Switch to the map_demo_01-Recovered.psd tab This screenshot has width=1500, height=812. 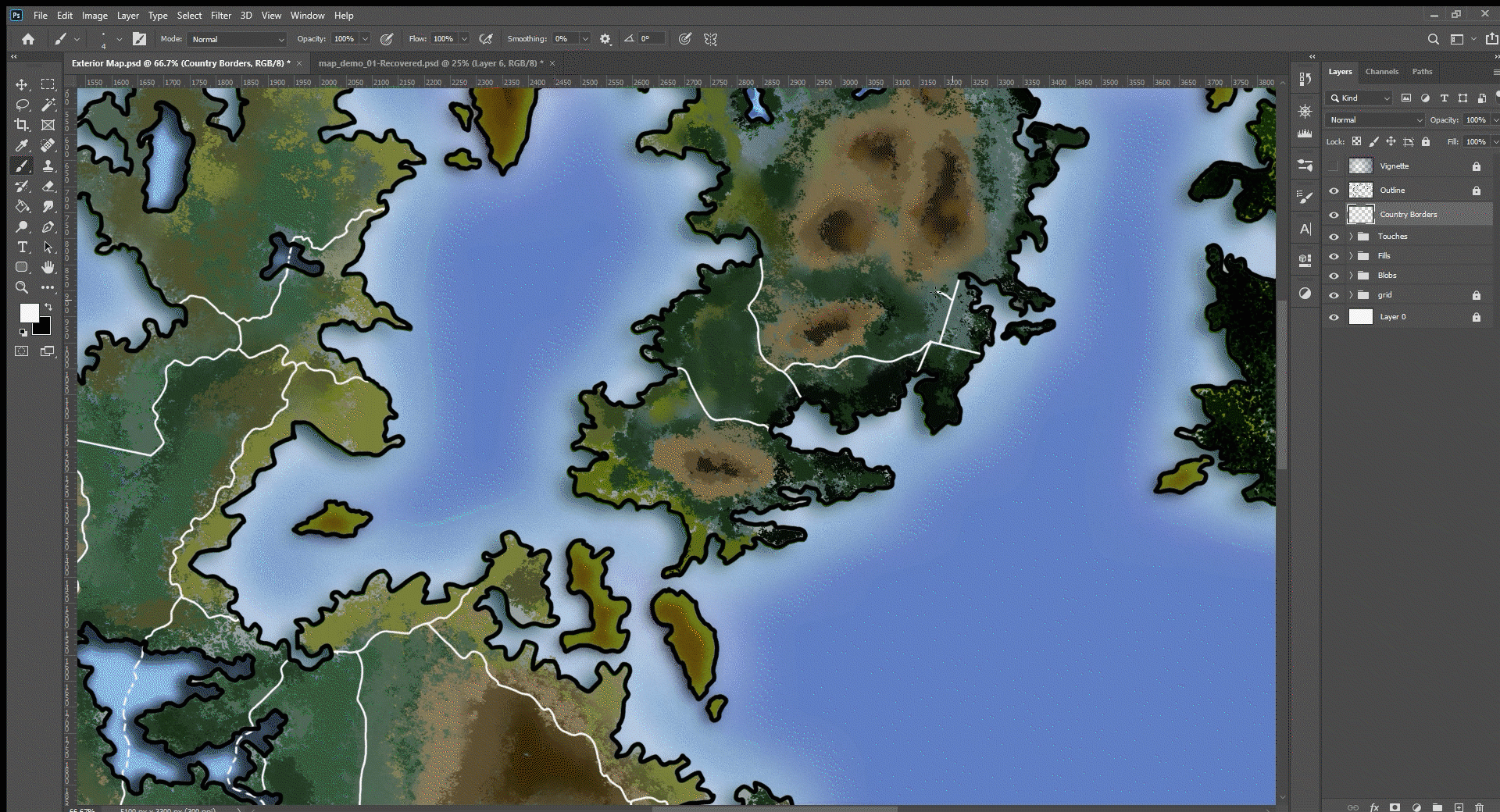coord(430,63)
